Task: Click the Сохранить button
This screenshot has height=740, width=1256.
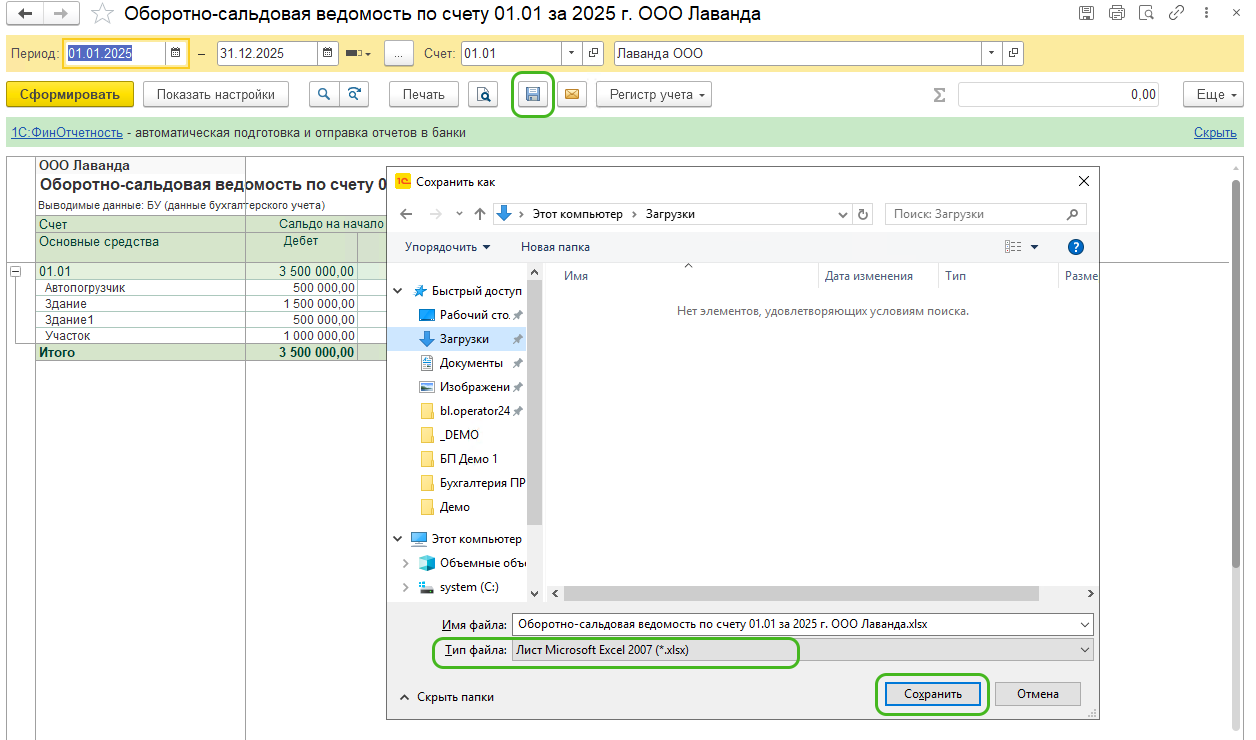Action: click(x=932, y=694)
